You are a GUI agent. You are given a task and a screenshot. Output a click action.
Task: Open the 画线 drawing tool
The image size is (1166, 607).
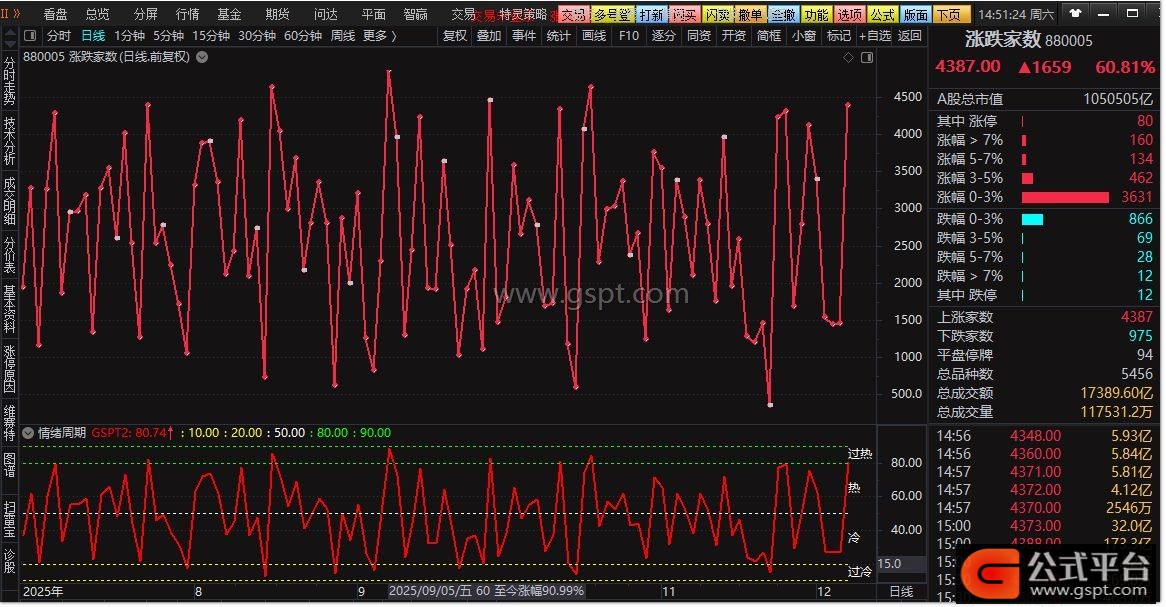(x=594, y=36)
